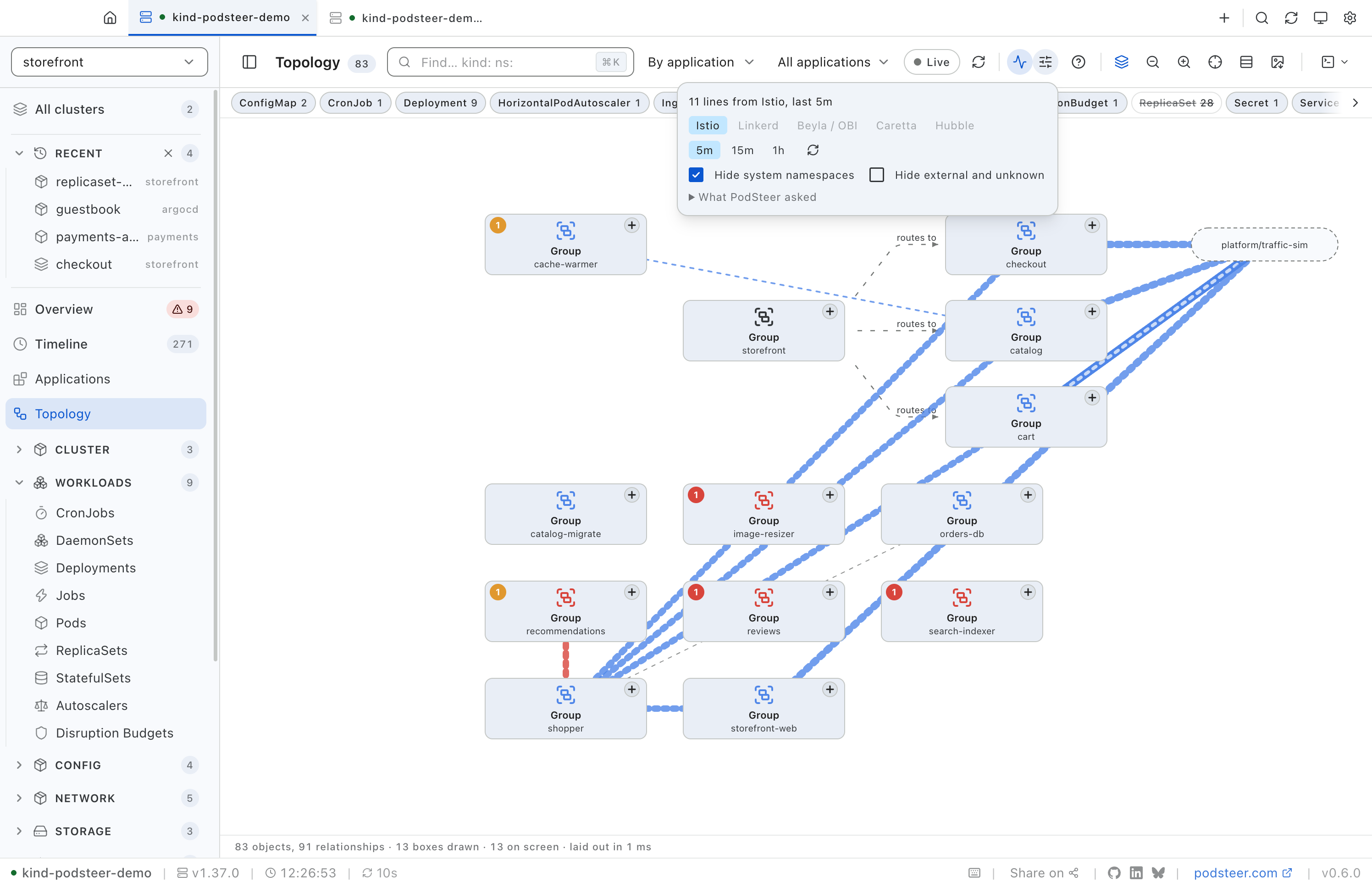Click the platform/traffic-sim external node
Viewport: 1372px width, 887px height.
(x=1264, y=245)
